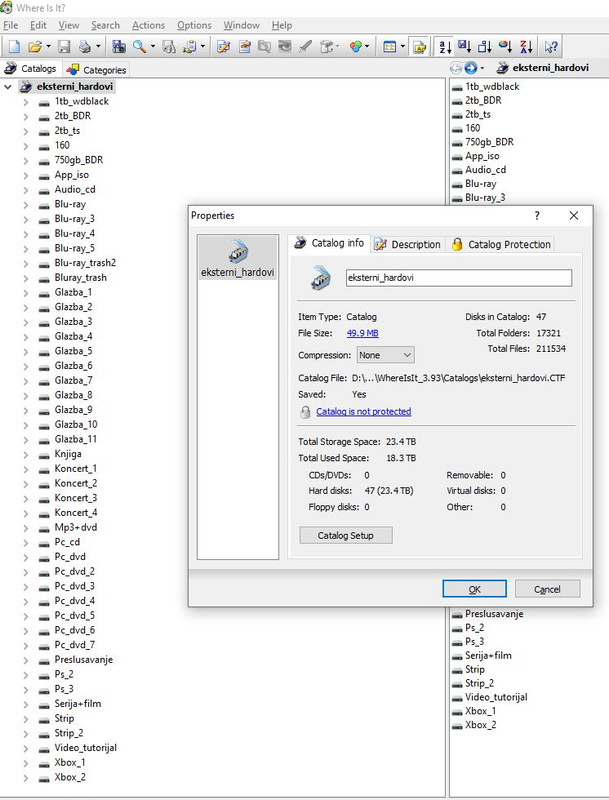Click the descending sort Z-A icon
The height and width of the screenshot is (800, 609).
526,47
